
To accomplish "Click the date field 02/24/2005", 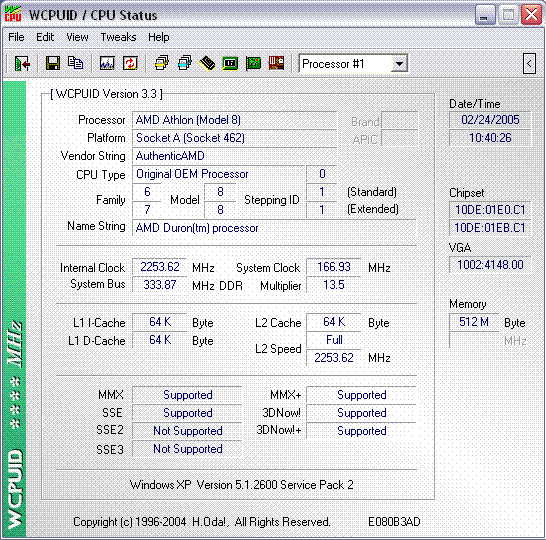I will click(490, 120).
